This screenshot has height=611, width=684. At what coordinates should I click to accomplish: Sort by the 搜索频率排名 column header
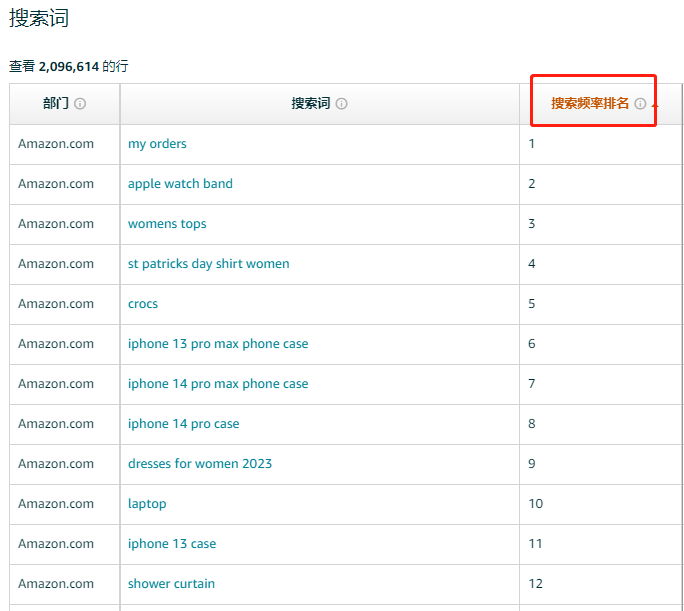[x=590, y=103]
